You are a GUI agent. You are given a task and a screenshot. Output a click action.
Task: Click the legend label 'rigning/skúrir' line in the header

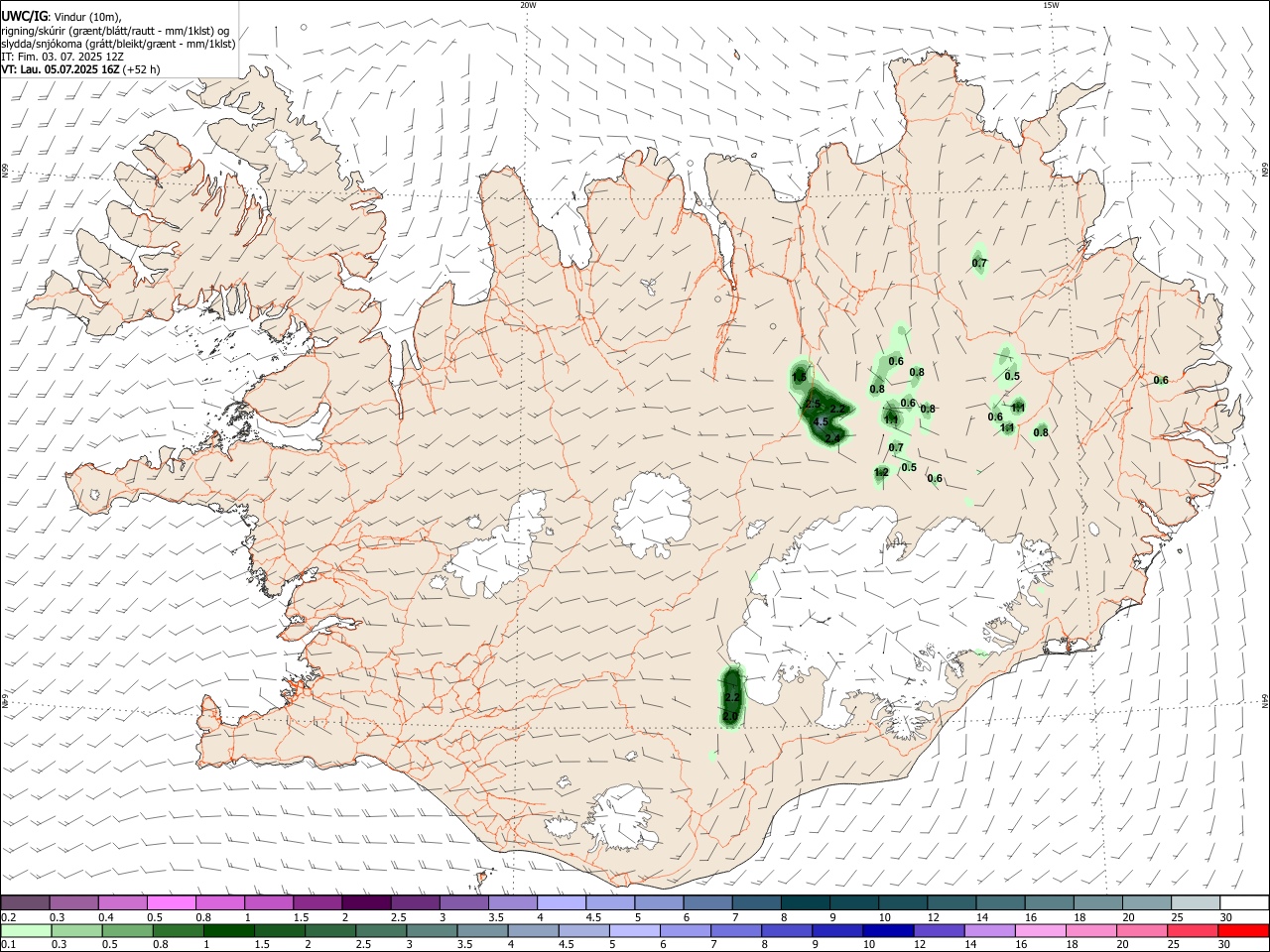pyautogui.click(x=115, y=31)
